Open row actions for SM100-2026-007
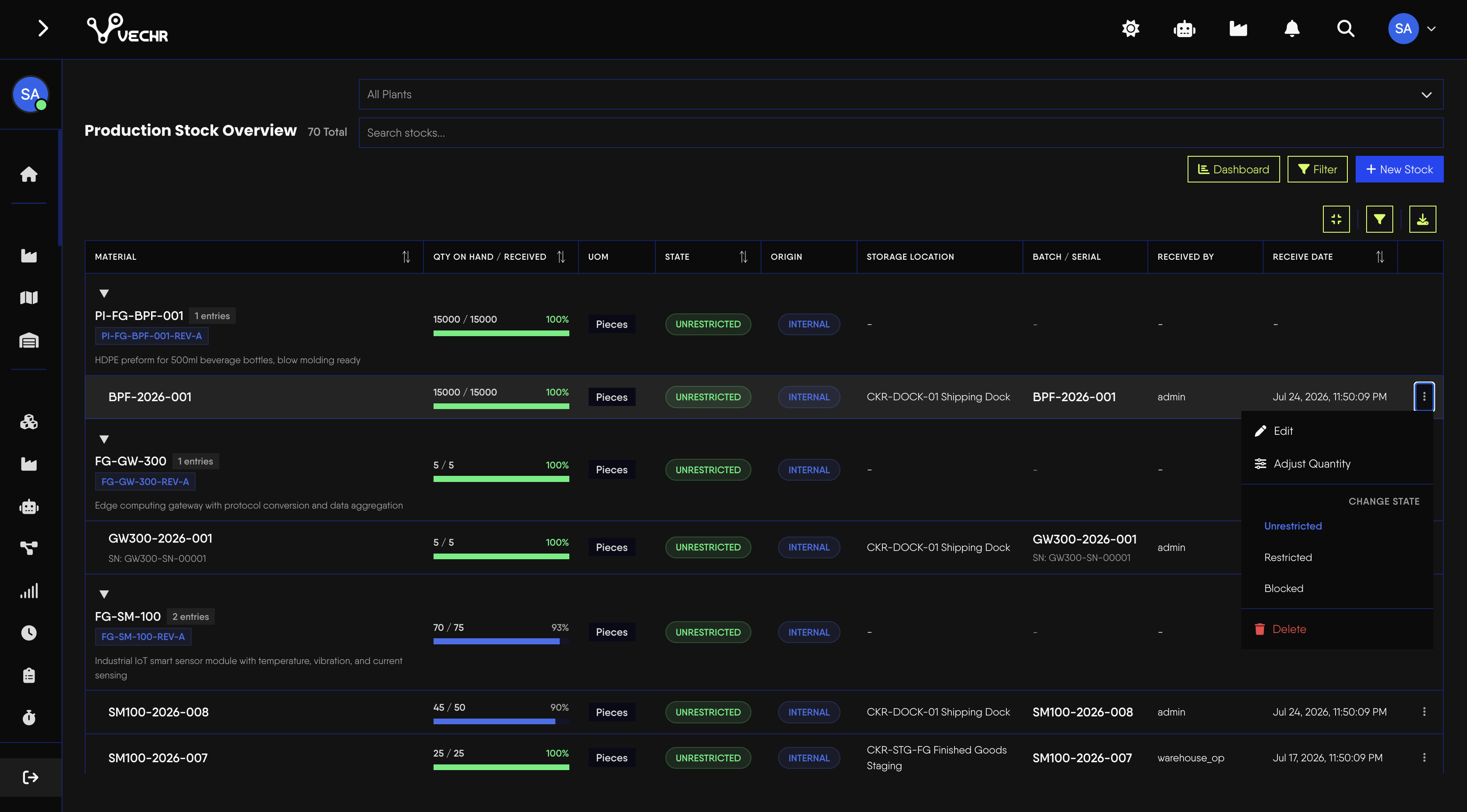 1424,757
